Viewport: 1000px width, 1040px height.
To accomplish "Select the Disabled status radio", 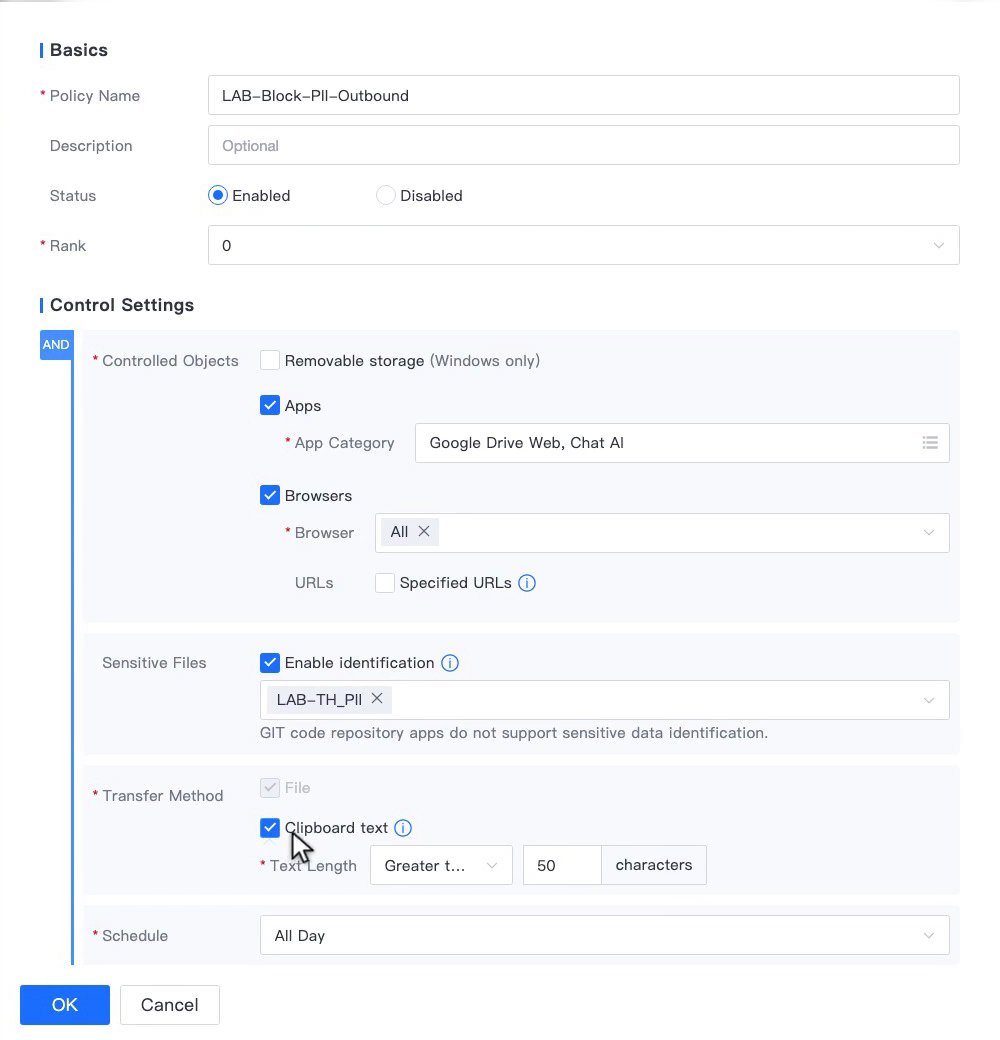I will (x=385, y=196).
